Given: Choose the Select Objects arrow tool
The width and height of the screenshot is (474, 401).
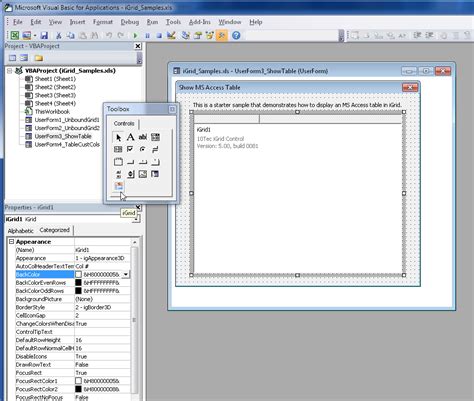Looking at the screenshot, I should (118, 137).
